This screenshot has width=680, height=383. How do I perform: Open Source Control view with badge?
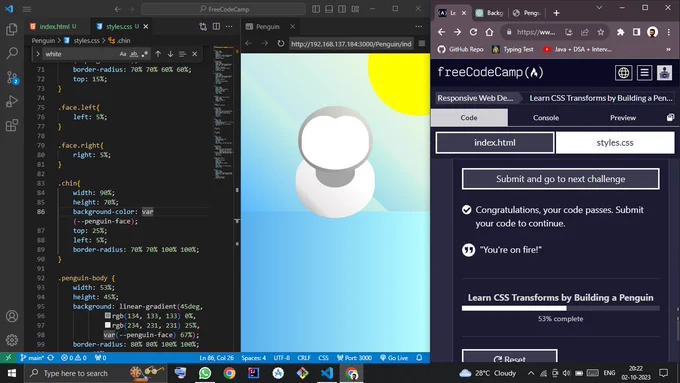point(12,78)
